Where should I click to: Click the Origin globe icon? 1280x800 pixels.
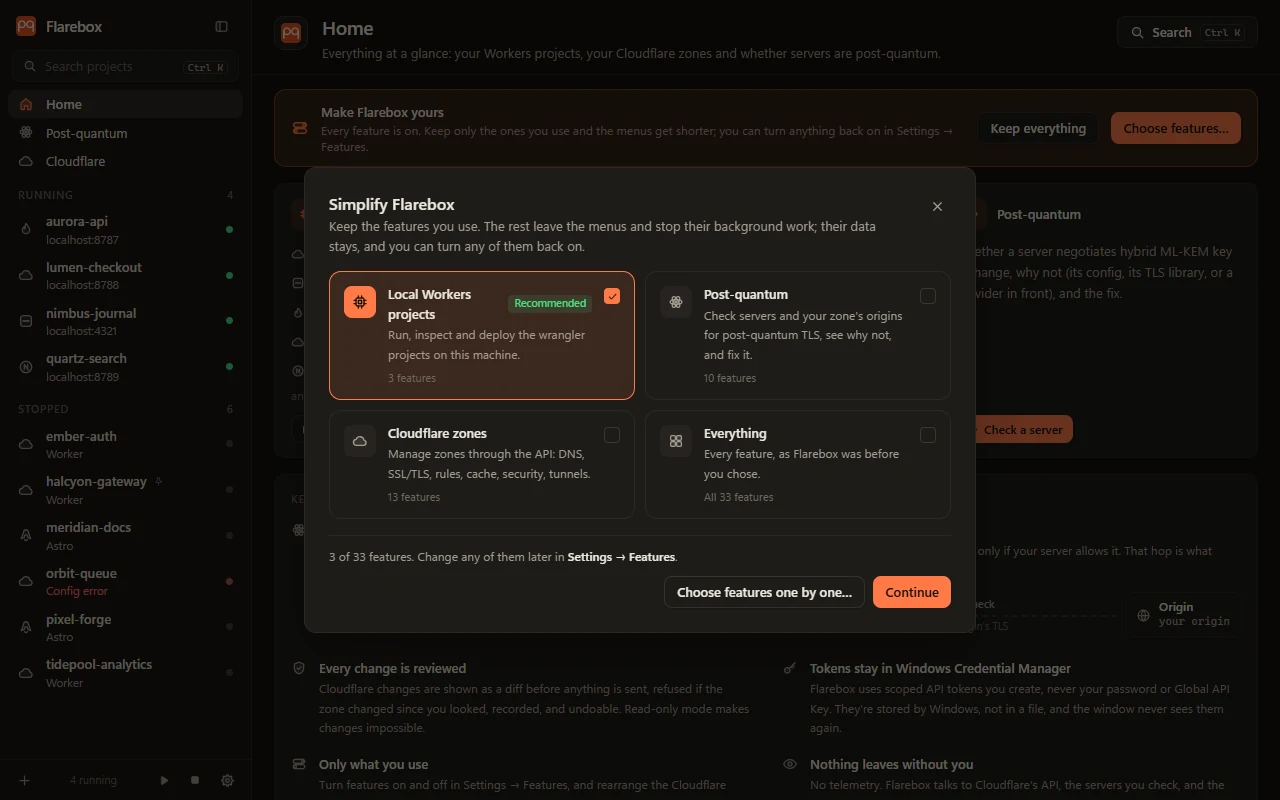pos(1143,616)
